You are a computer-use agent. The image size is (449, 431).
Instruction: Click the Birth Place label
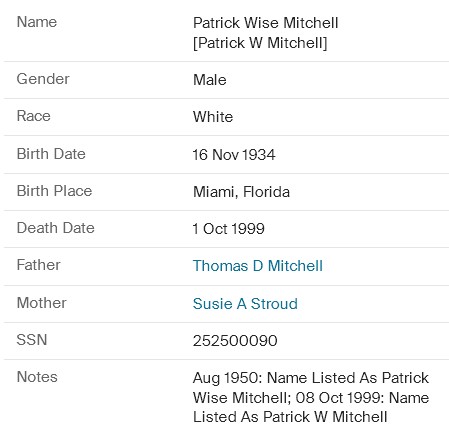pyautogui.click(x=54, y=191)
